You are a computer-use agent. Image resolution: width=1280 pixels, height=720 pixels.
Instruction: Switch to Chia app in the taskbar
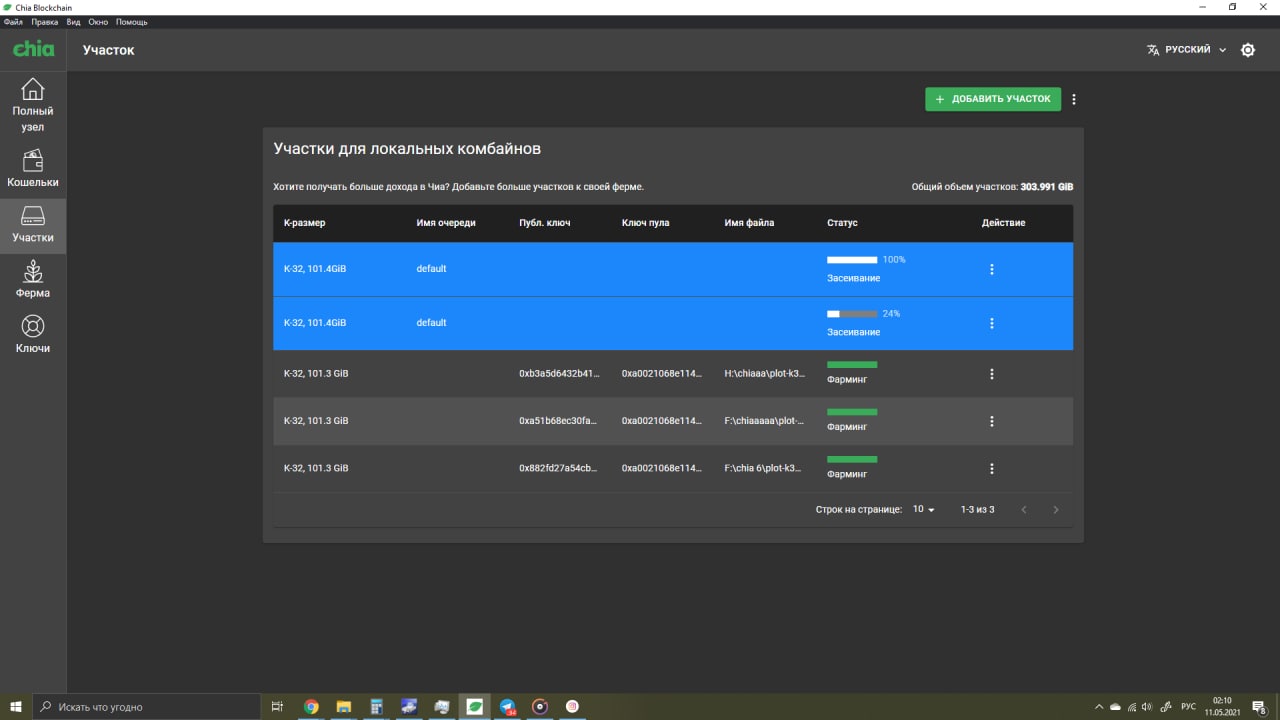tap(475, 707)
